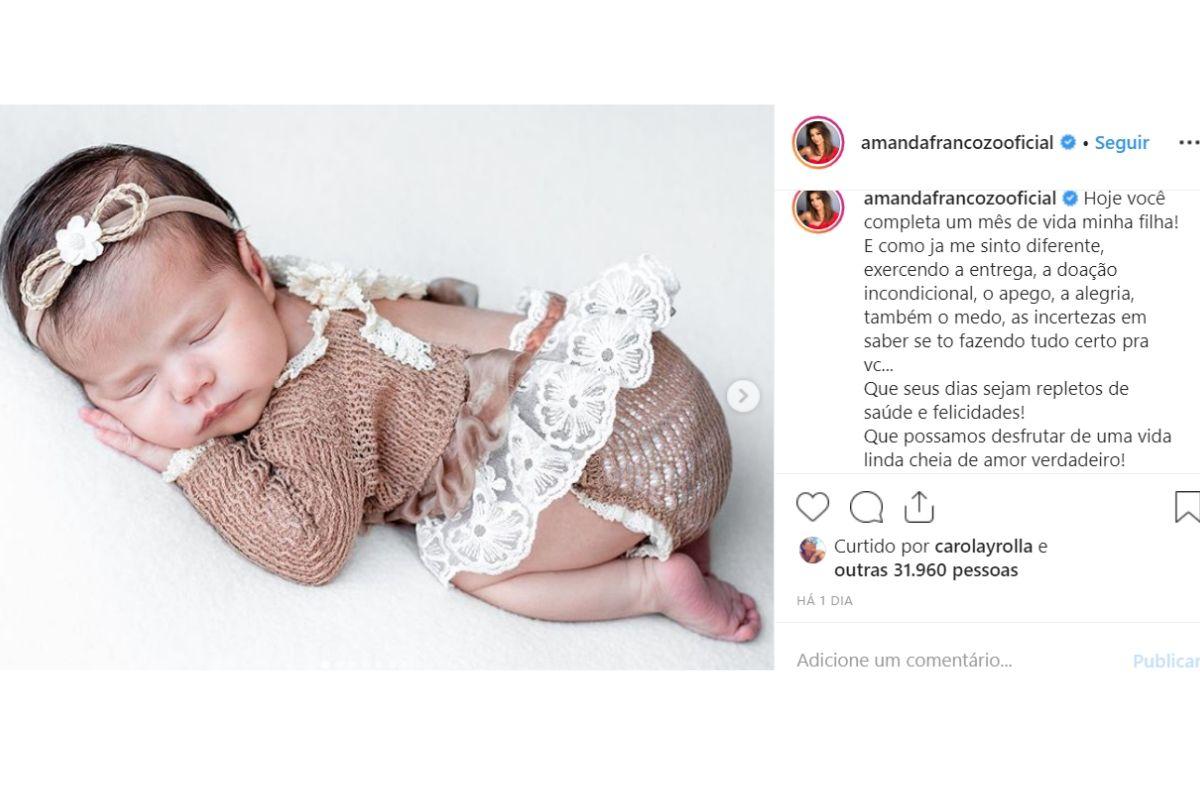
Task: Share the post using the share icon
Action: (x=918, y=507)
